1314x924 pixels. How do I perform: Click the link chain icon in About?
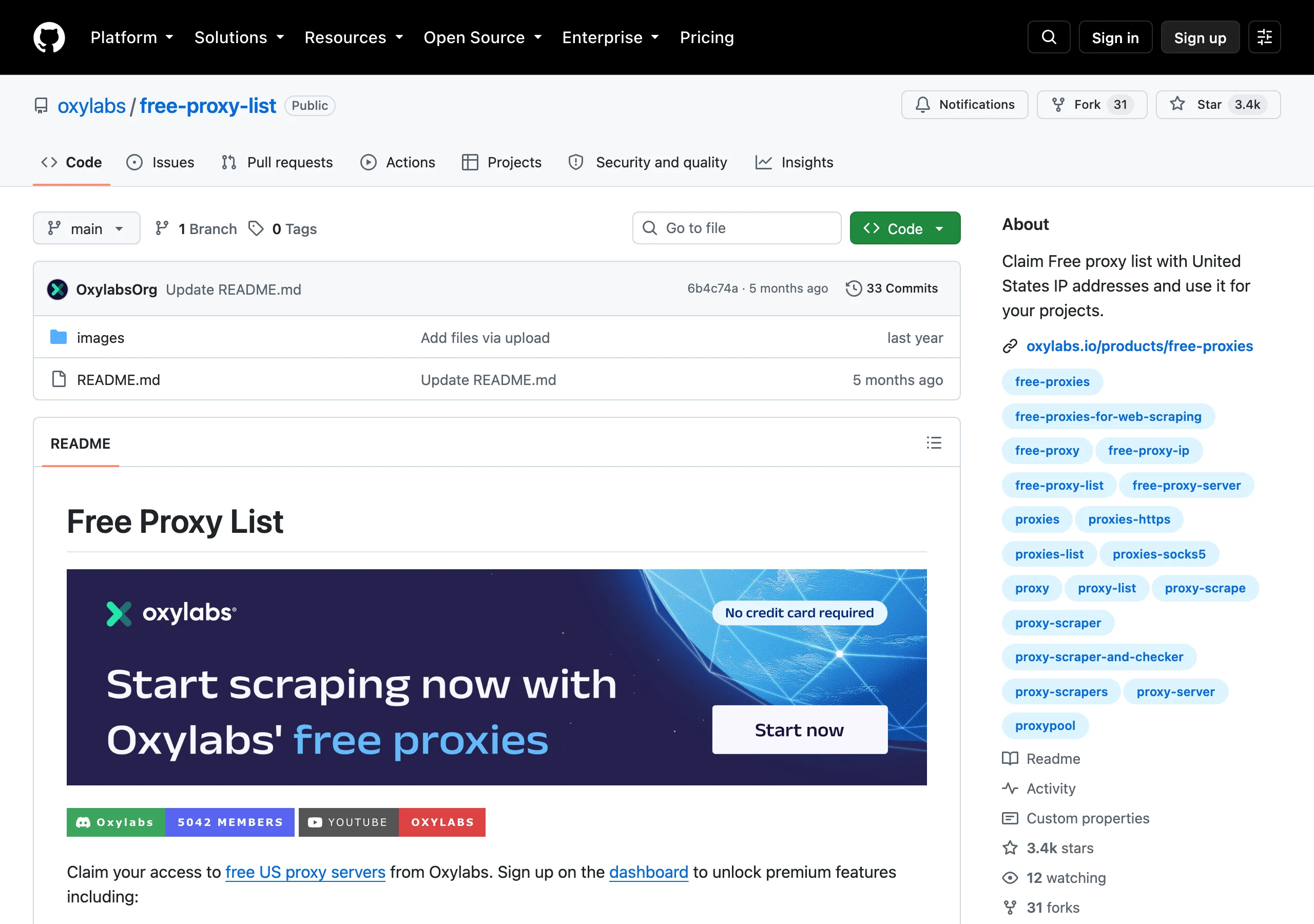(x=1010, y=346)
